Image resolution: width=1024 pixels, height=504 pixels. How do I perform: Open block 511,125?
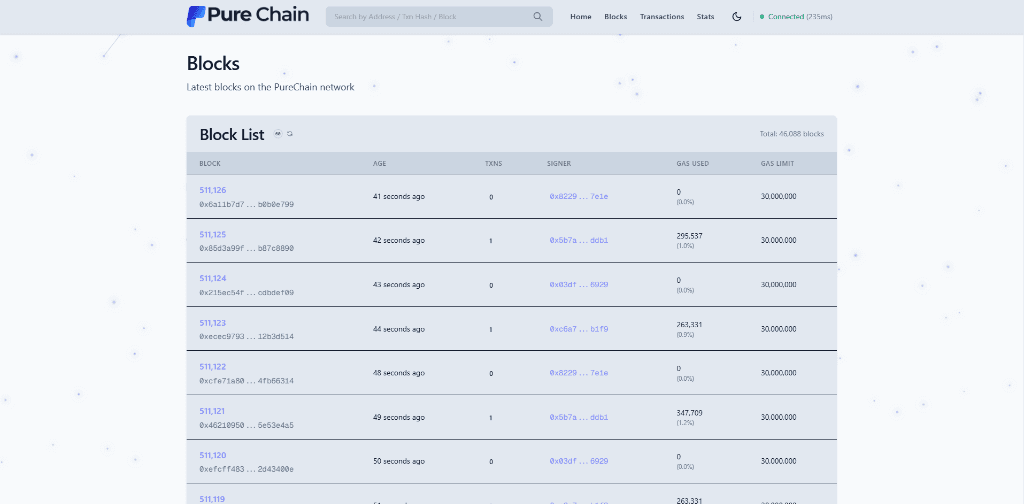(213, 234)
